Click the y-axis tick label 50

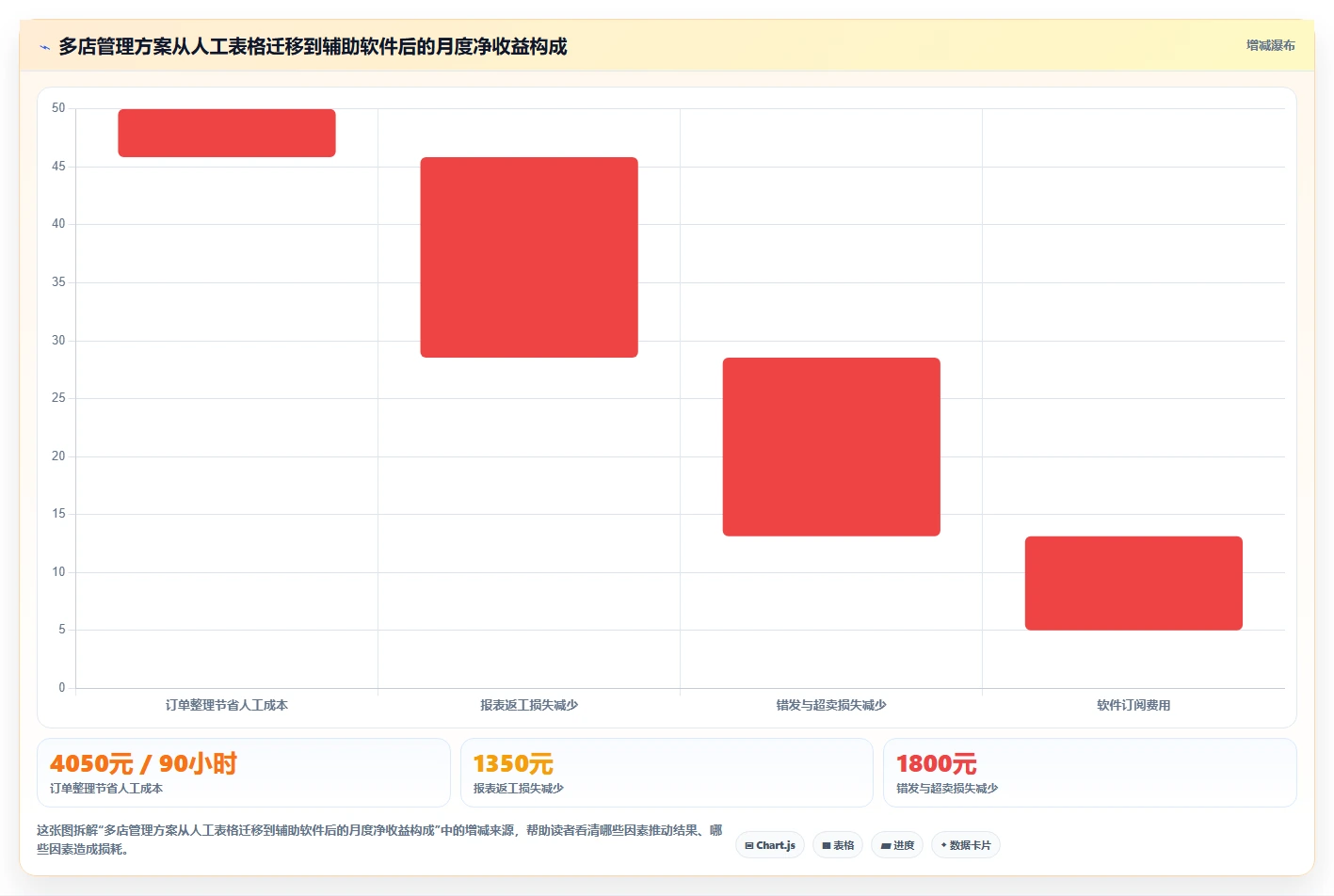click(x=58, y=108)
